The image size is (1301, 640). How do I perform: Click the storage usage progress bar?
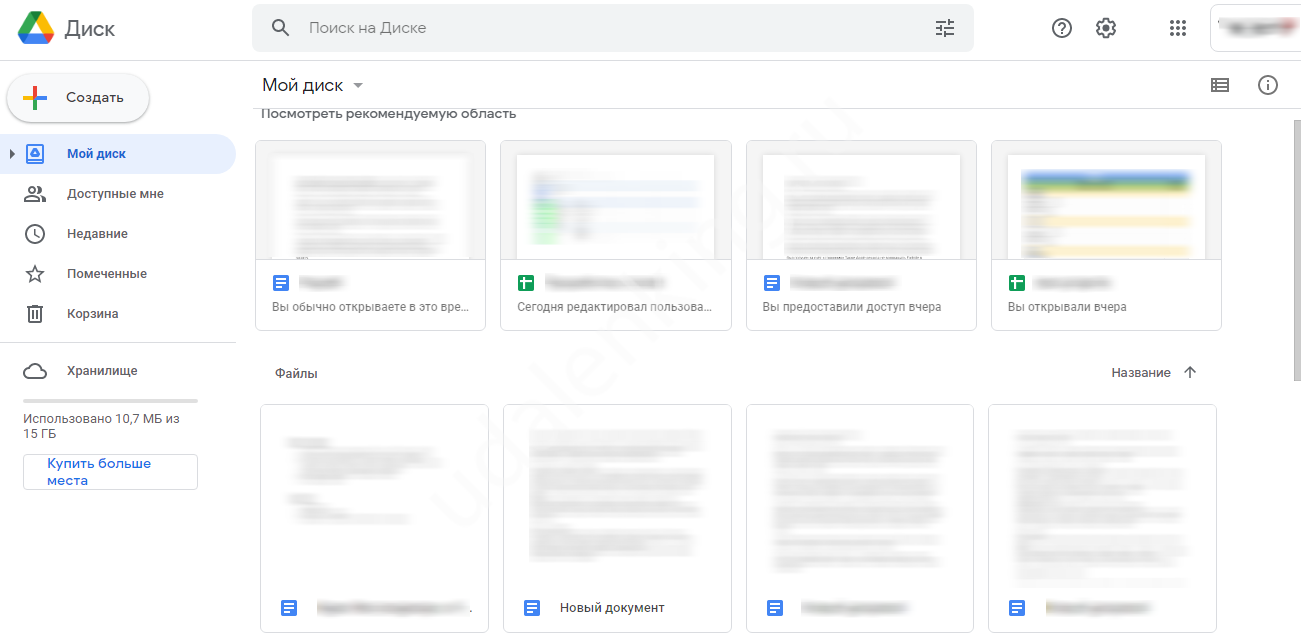[x=110, y=400]
